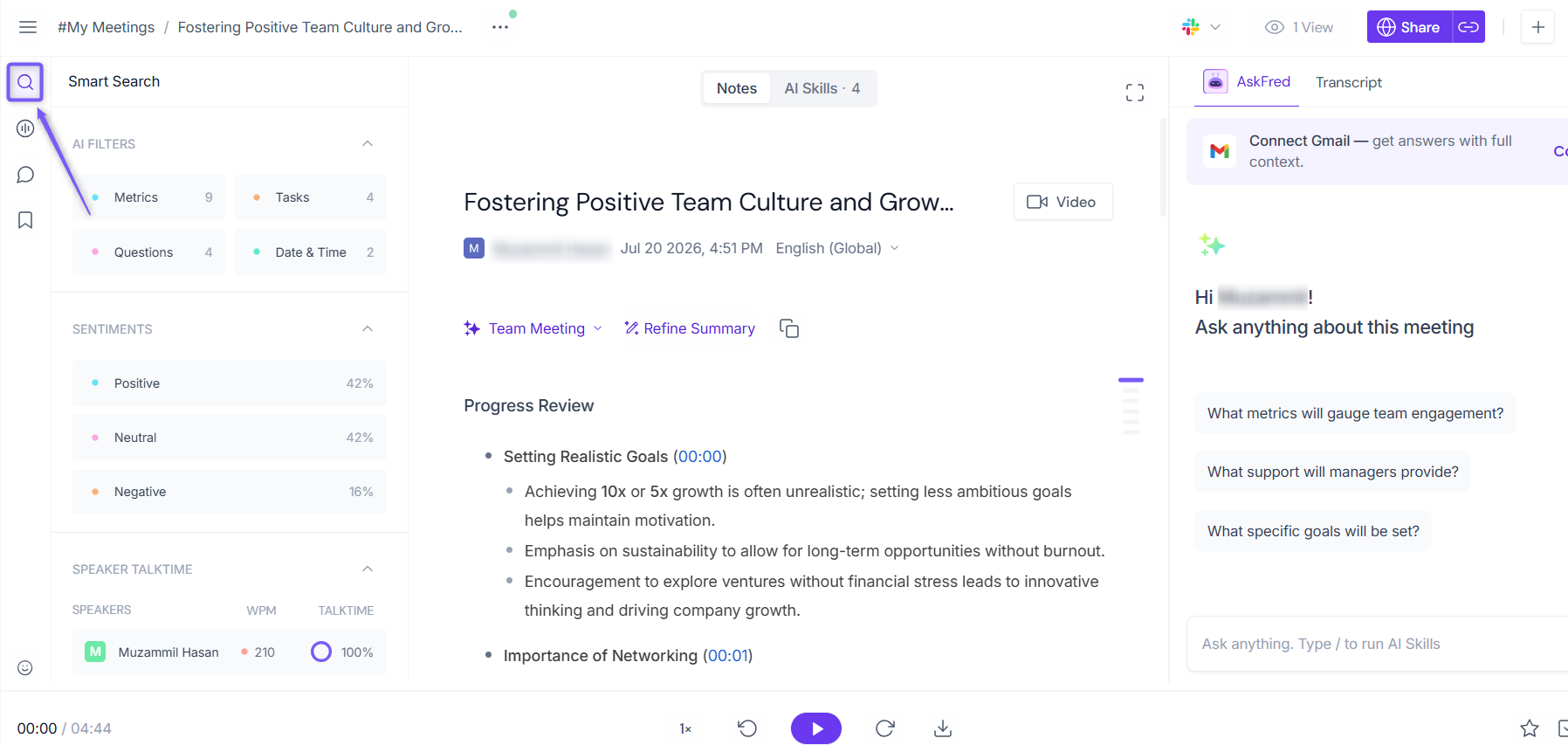Switch to the Transcript tab
The height and width of the screenshot is (745, 1568).
click(x=1349, y=82)
